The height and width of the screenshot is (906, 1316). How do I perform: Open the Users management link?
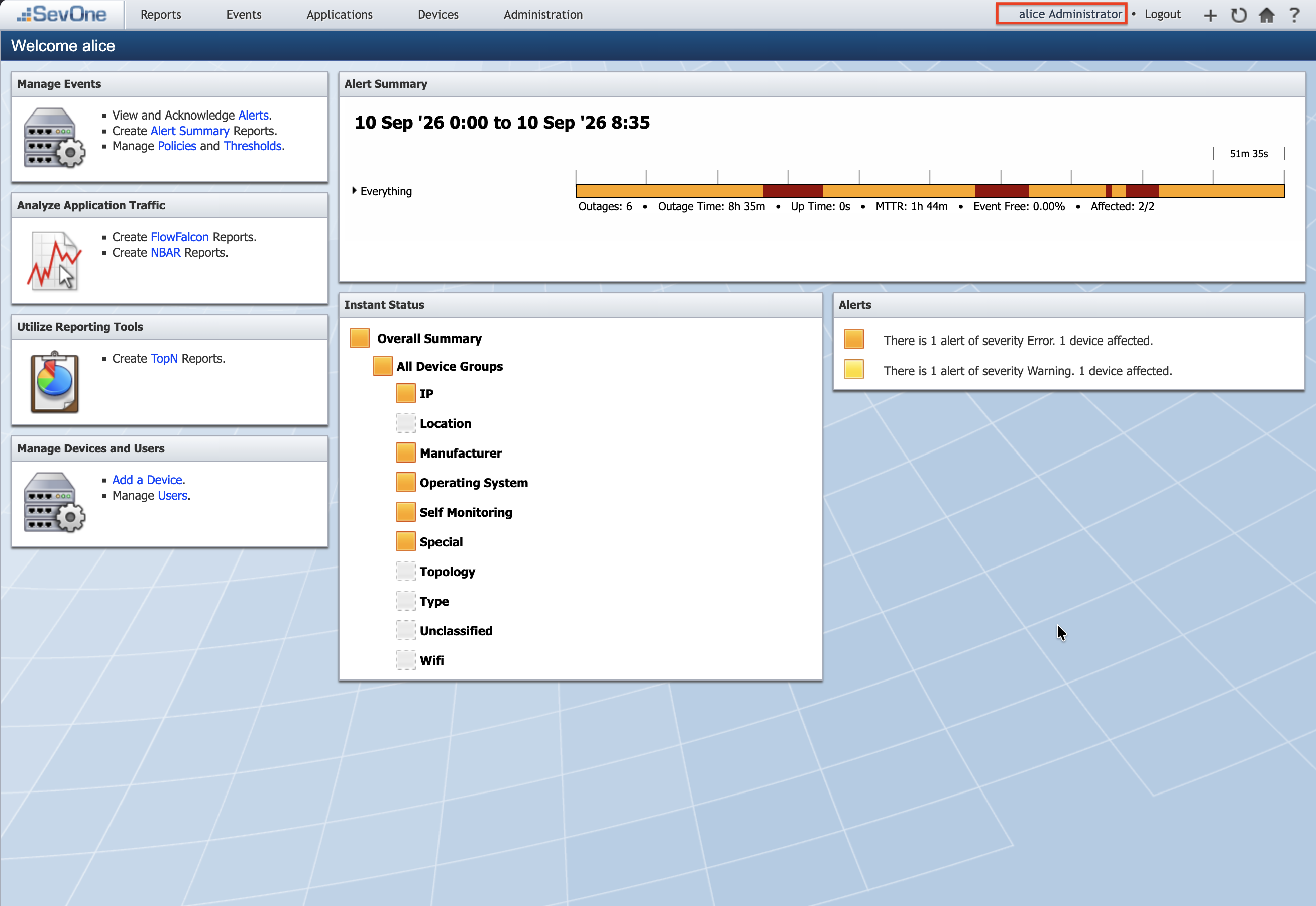click(x=173, y=495)
